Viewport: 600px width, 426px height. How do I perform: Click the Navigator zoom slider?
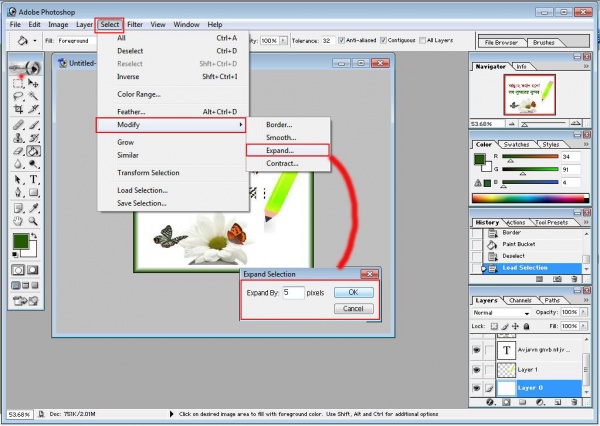[x=543, y=124]
